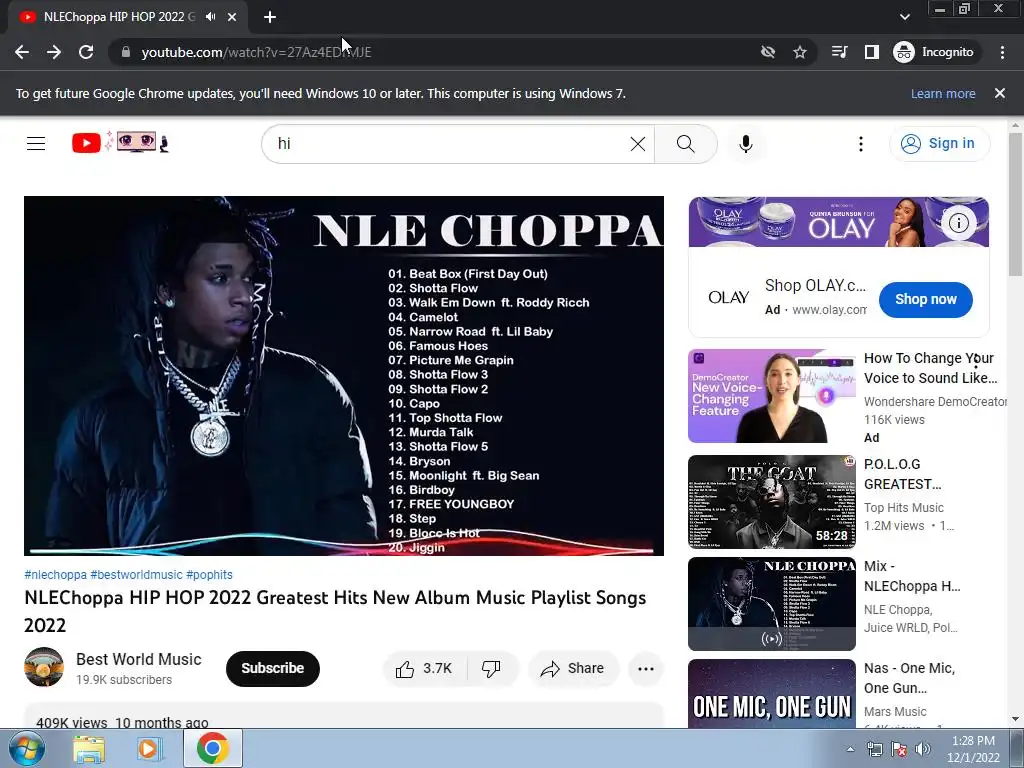Viewport: 1024px width, 768px height.
Task: Open third-party cookie blocking eye icon
Action: [768, 52]
